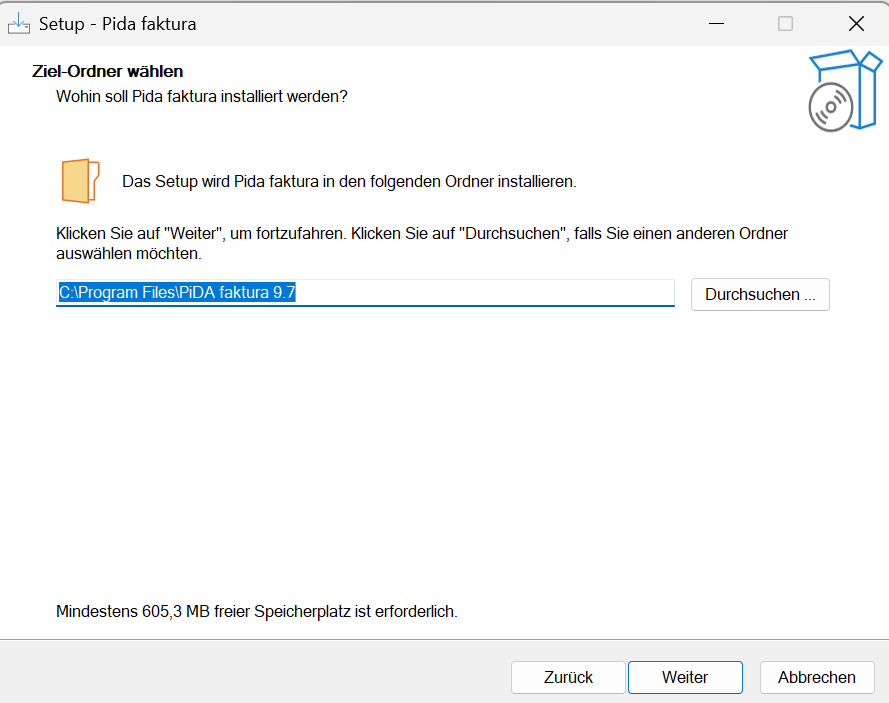This screenshot has height=703, width=889.
Task: Click the 'Setup - Pida faktura' window title
Action: pyautogui.click(x=117, y=24)
